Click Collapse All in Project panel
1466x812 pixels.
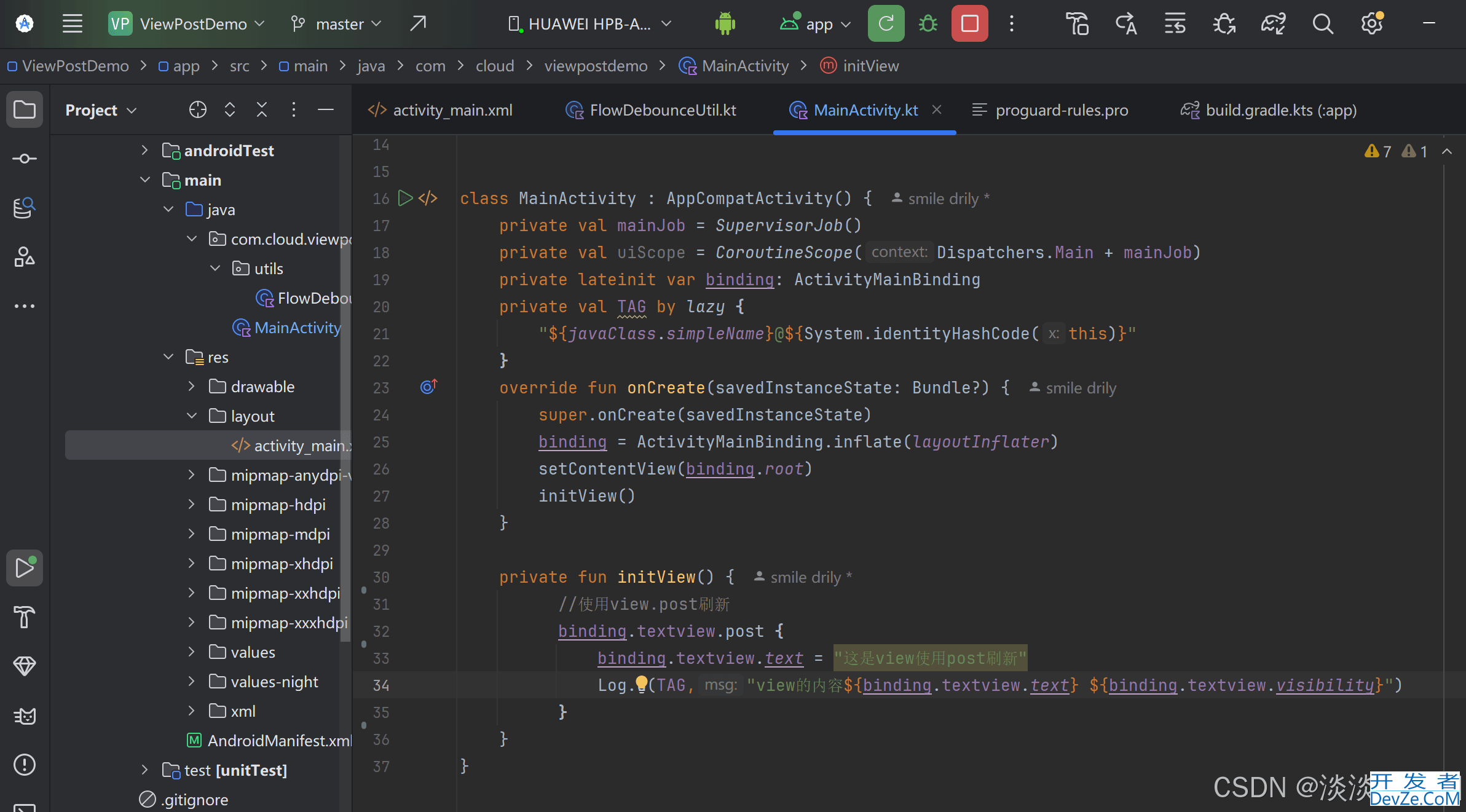(x=262, y=109)
